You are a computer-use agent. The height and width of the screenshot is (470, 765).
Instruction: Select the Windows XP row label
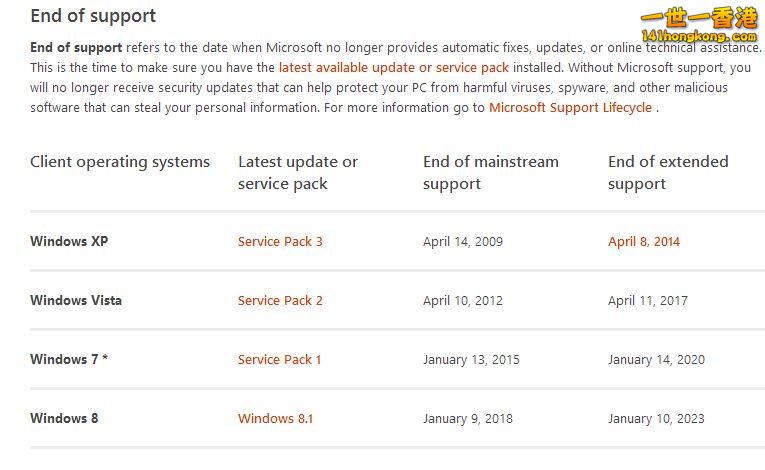pos(69,242)
